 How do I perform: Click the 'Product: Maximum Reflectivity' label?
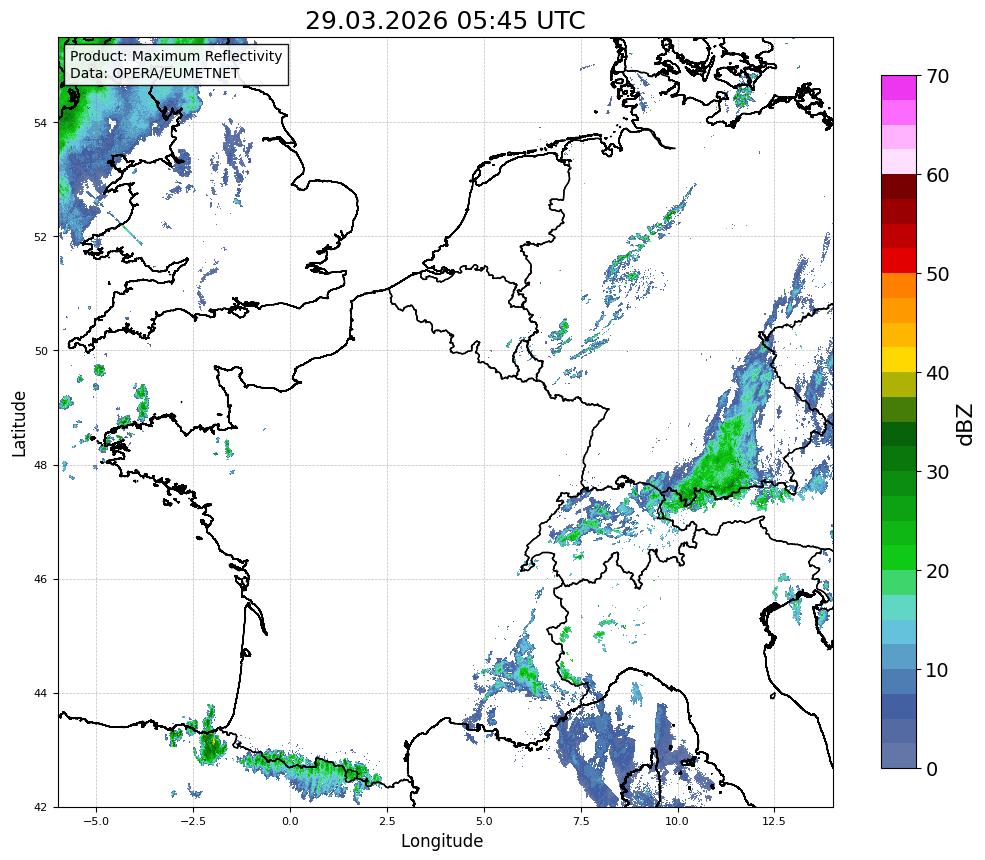[x=176, y=56]
